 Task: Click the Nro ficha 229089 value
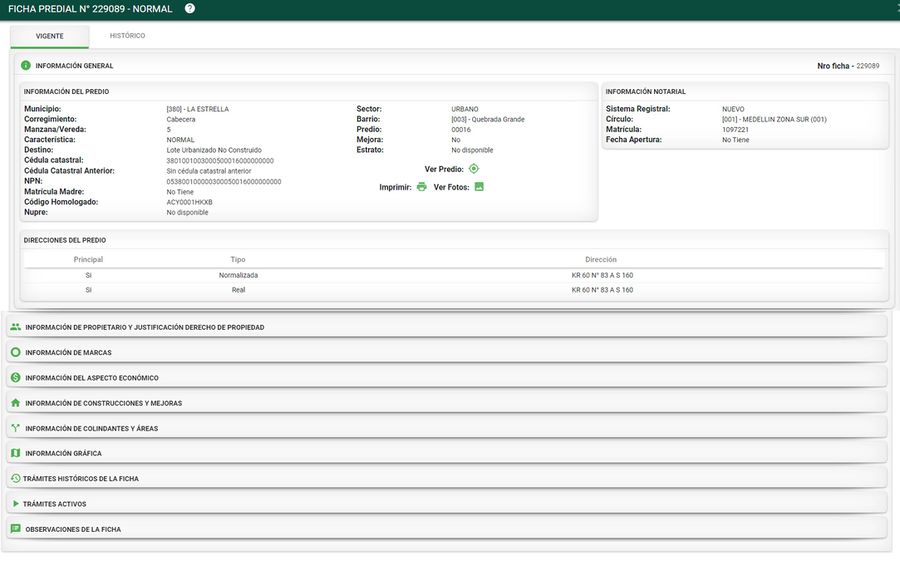click(867, 66)
